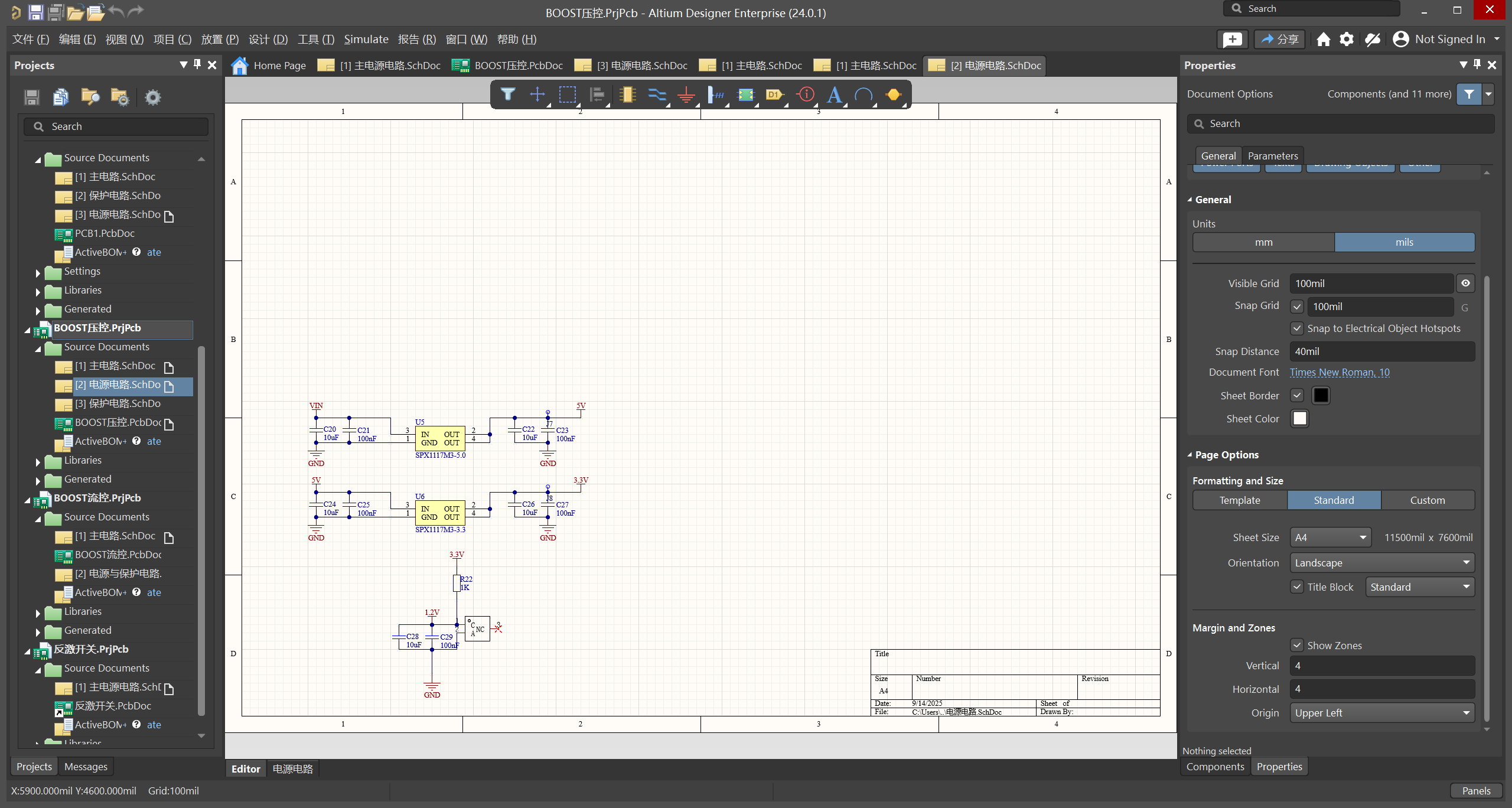
Task: Click the undo arrow in title bar
Action: tap(116, 11)
